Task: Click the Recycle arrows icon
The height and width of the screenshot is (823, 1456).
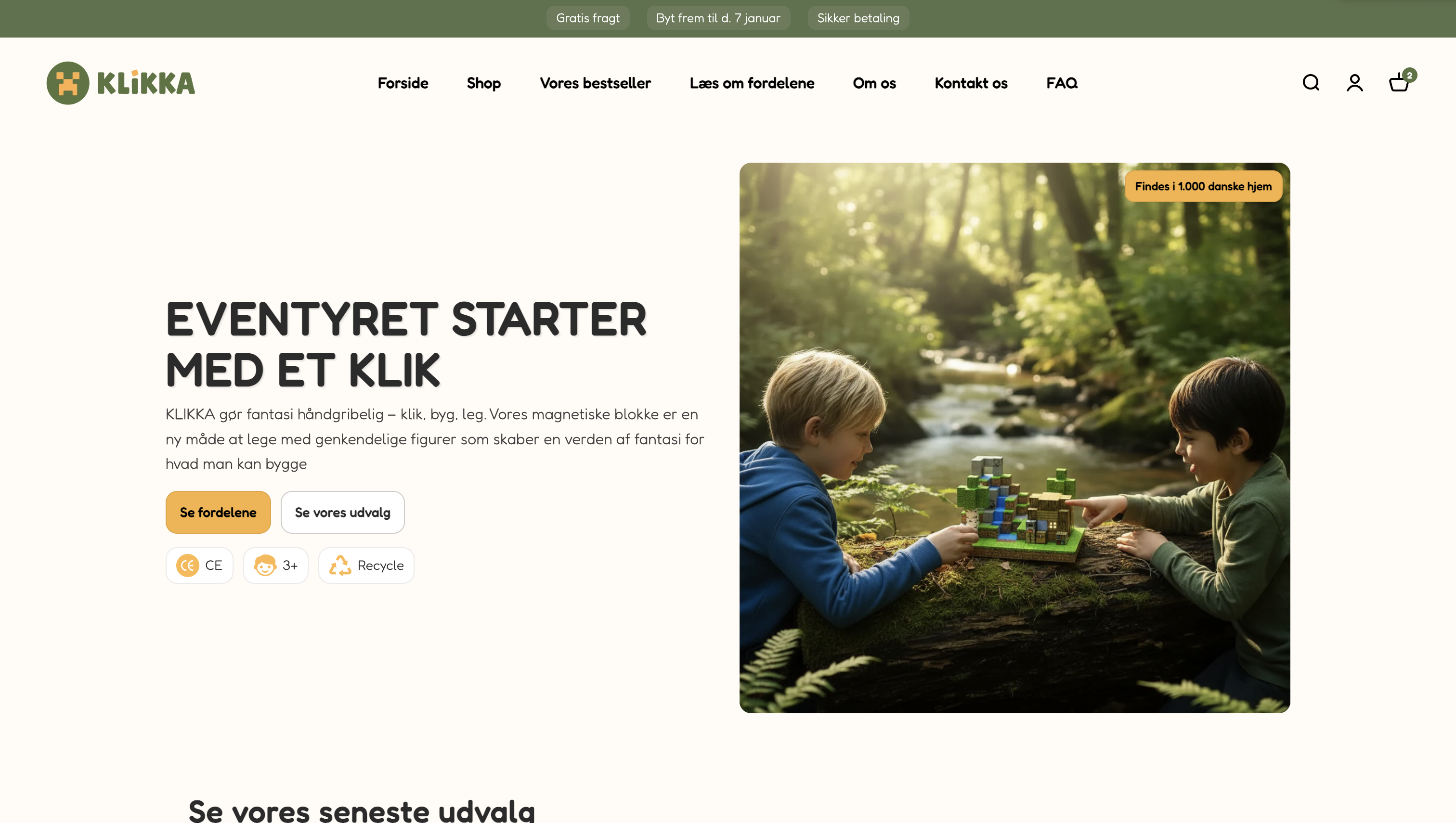Action: (340, 565)
